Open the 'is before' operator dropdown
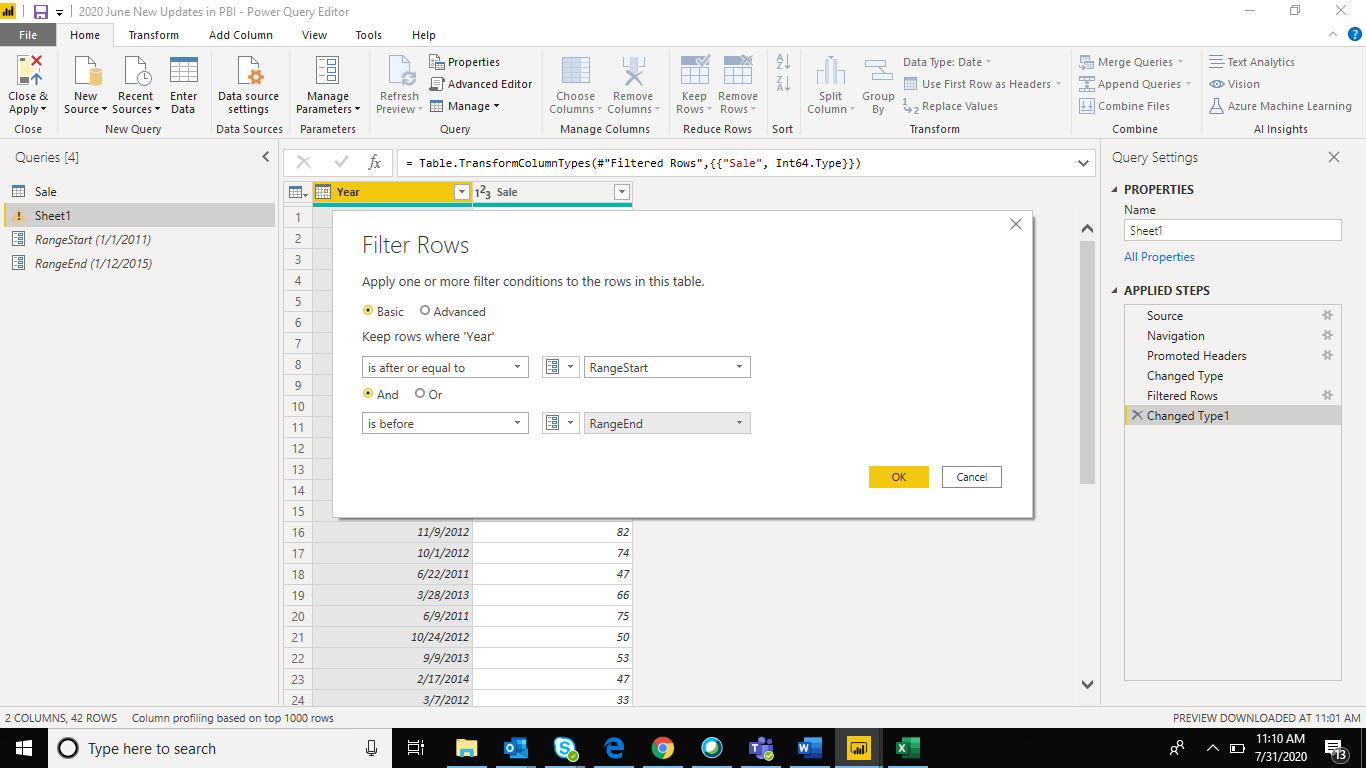The width and height of the screenshot is (1366, 768). pyautogui.click(x=445, y=423)
